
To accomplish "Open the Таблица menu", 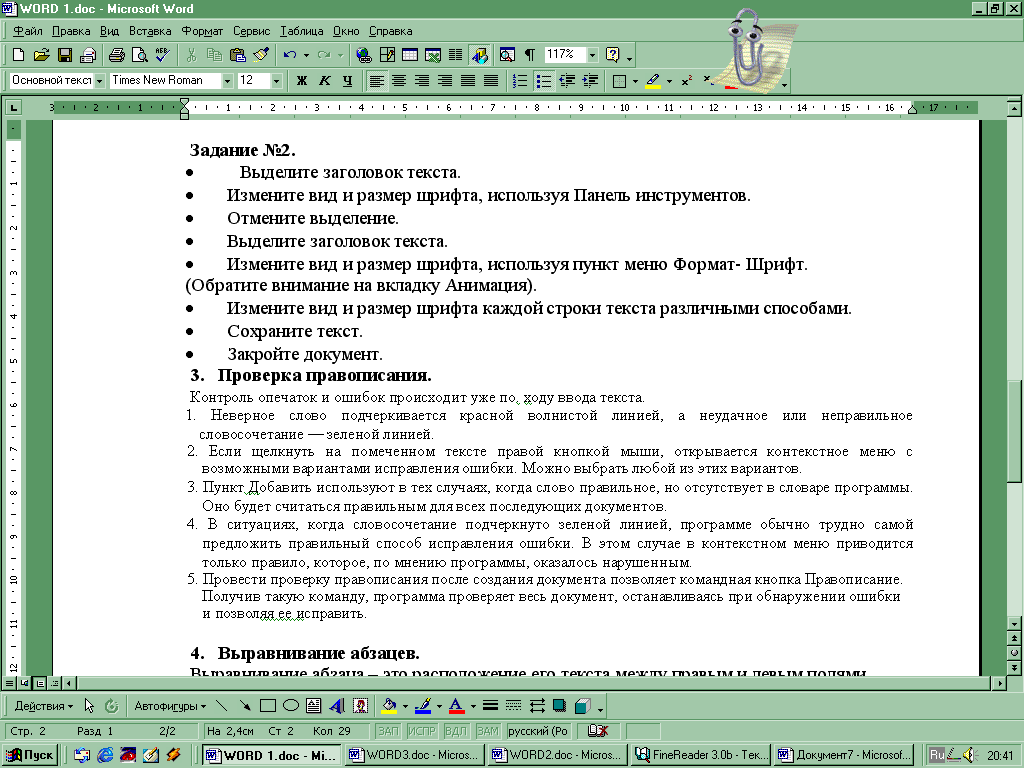I will point(301,31).
